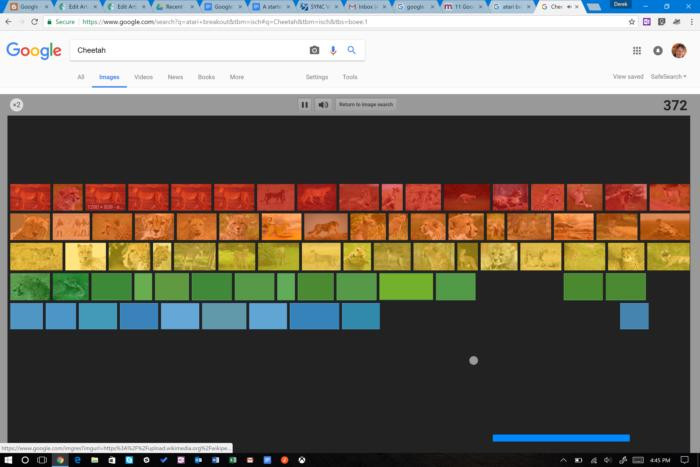This screenshot has height=467, width=700.
Task: Open the Settings menu under search bar
Action: (x=317, y=77)
